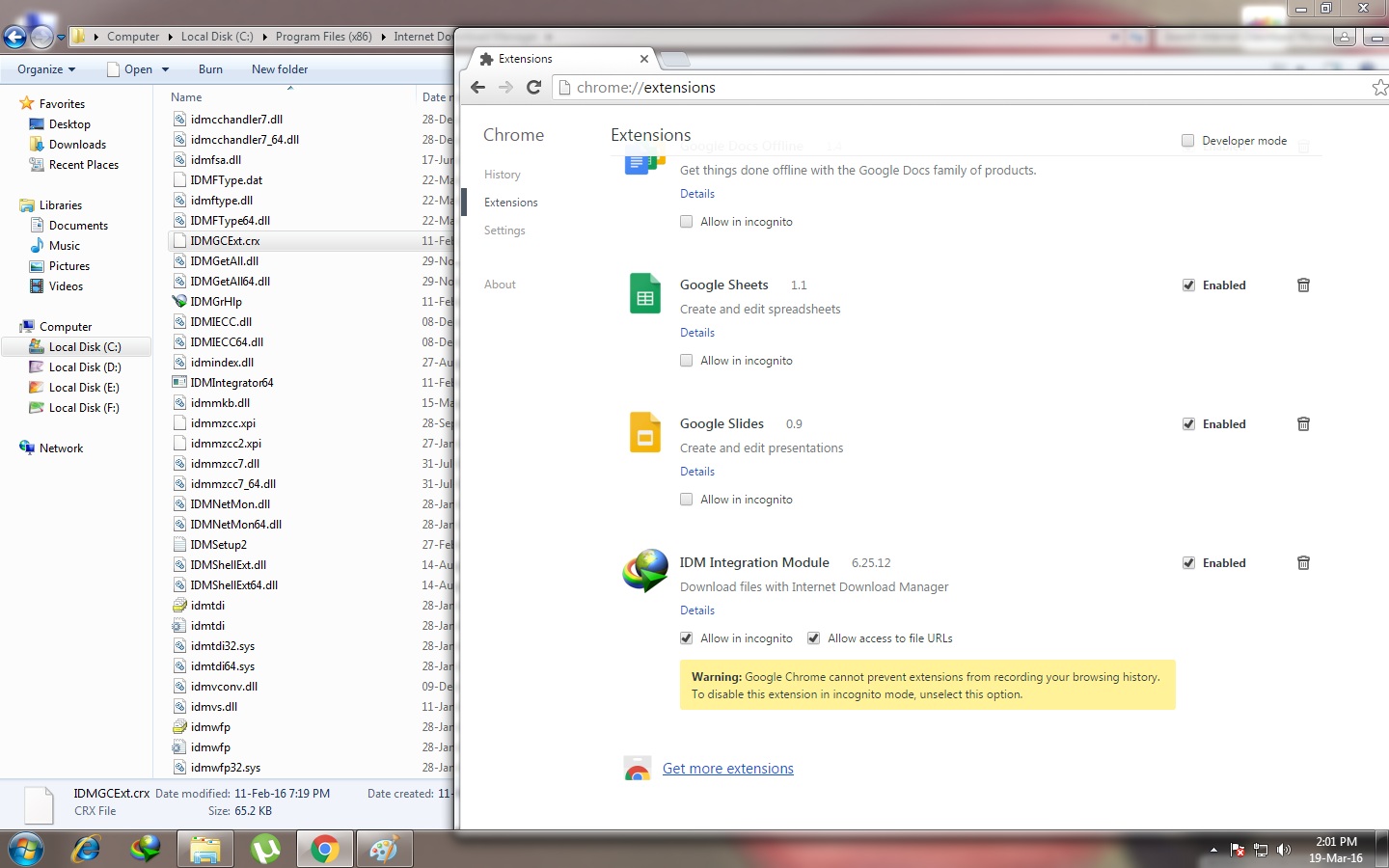Click the Chrome Web Store icon
The image size is (1389, 868).
click(638, 769)
